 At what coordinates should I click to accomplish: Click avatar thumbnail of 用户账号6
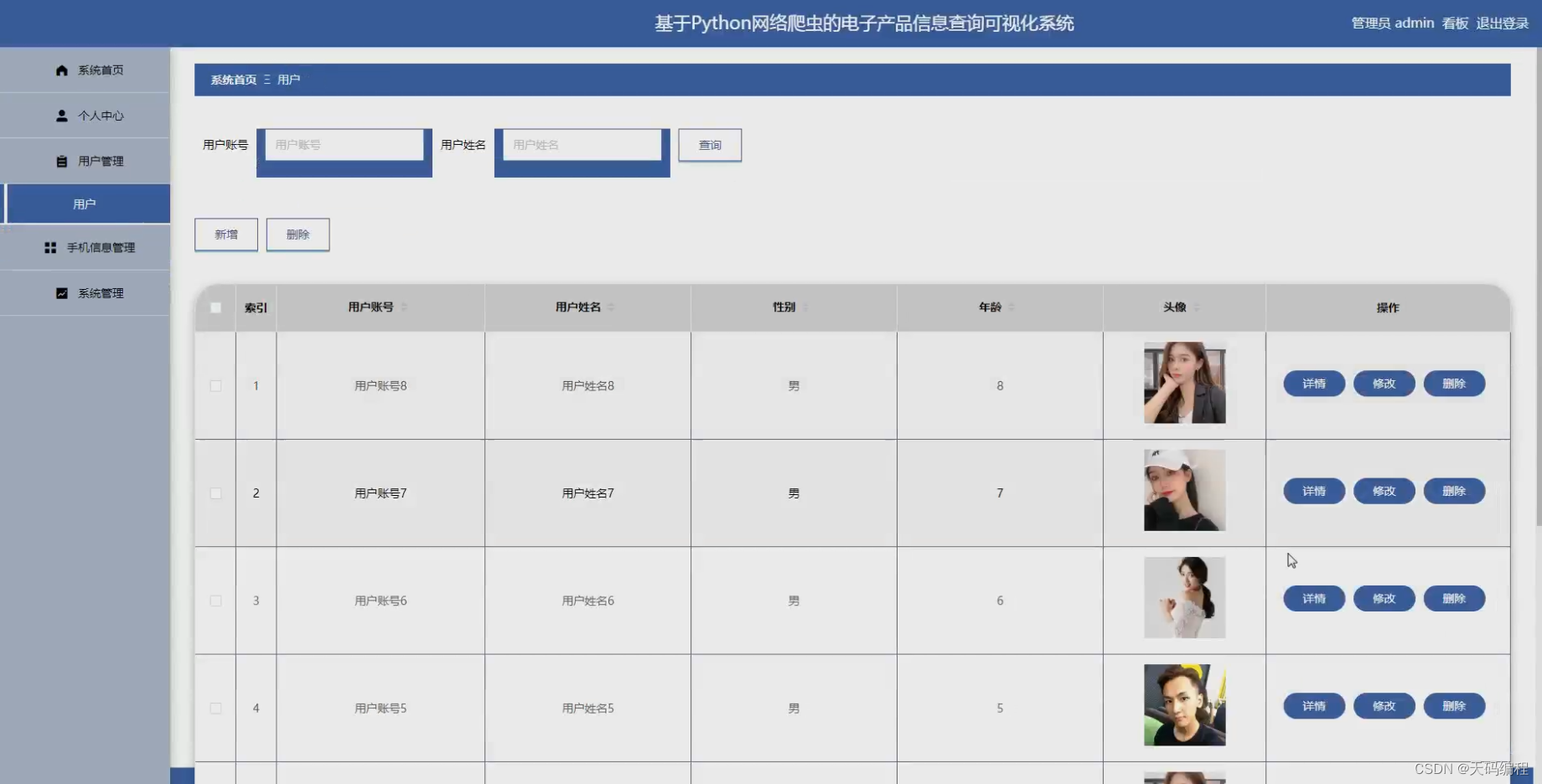(x=1184, y=597)
